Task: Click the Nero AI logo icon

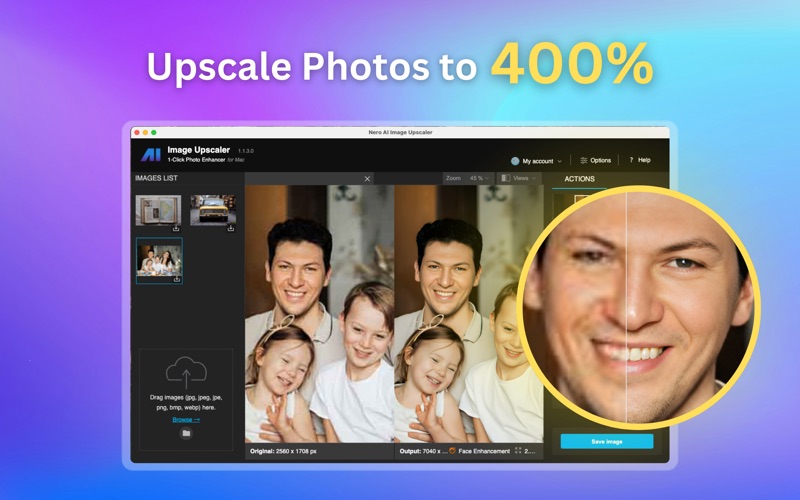Action: click(150, 155)
